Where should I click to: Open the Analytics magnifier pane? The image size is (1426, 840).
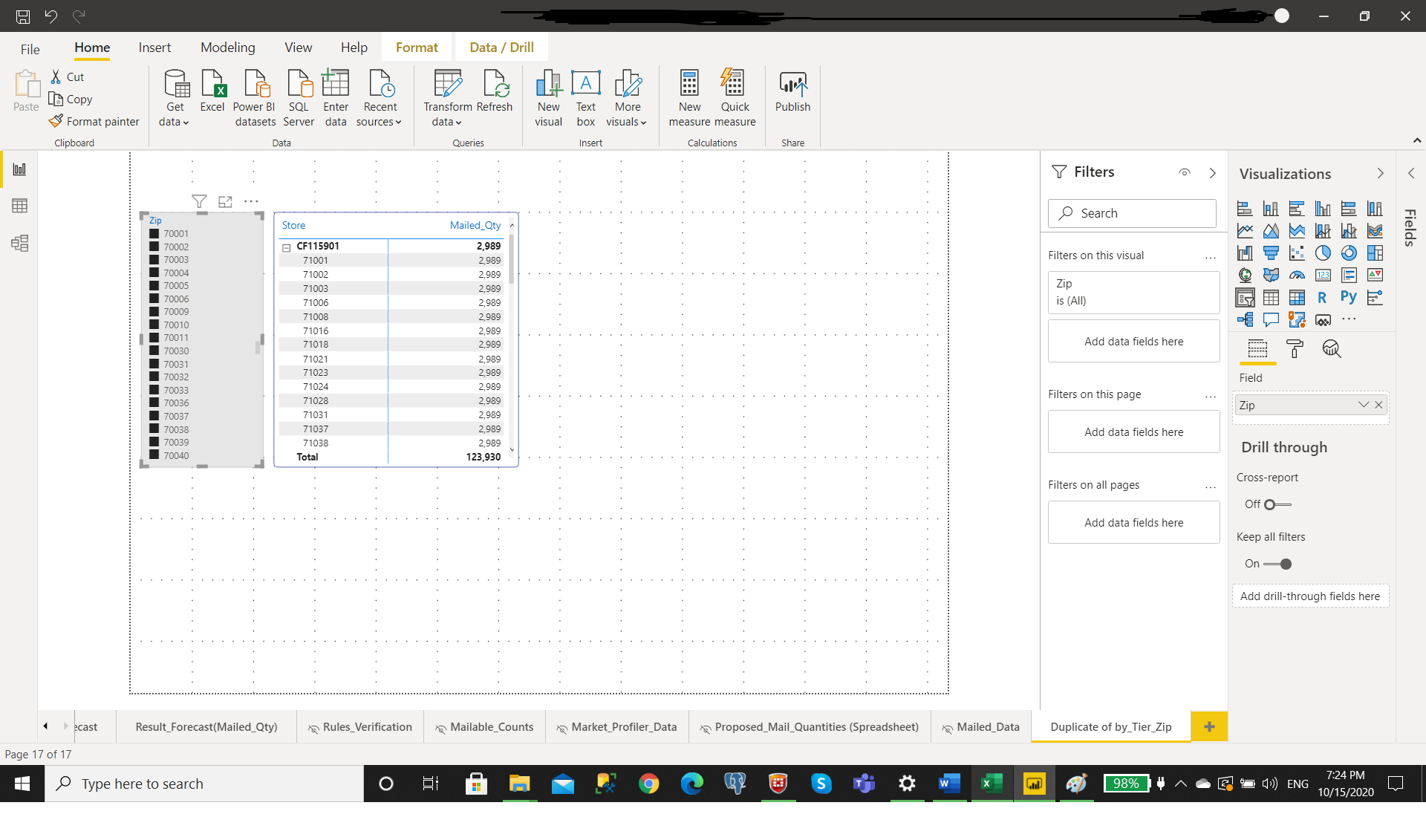(1332, 349)
